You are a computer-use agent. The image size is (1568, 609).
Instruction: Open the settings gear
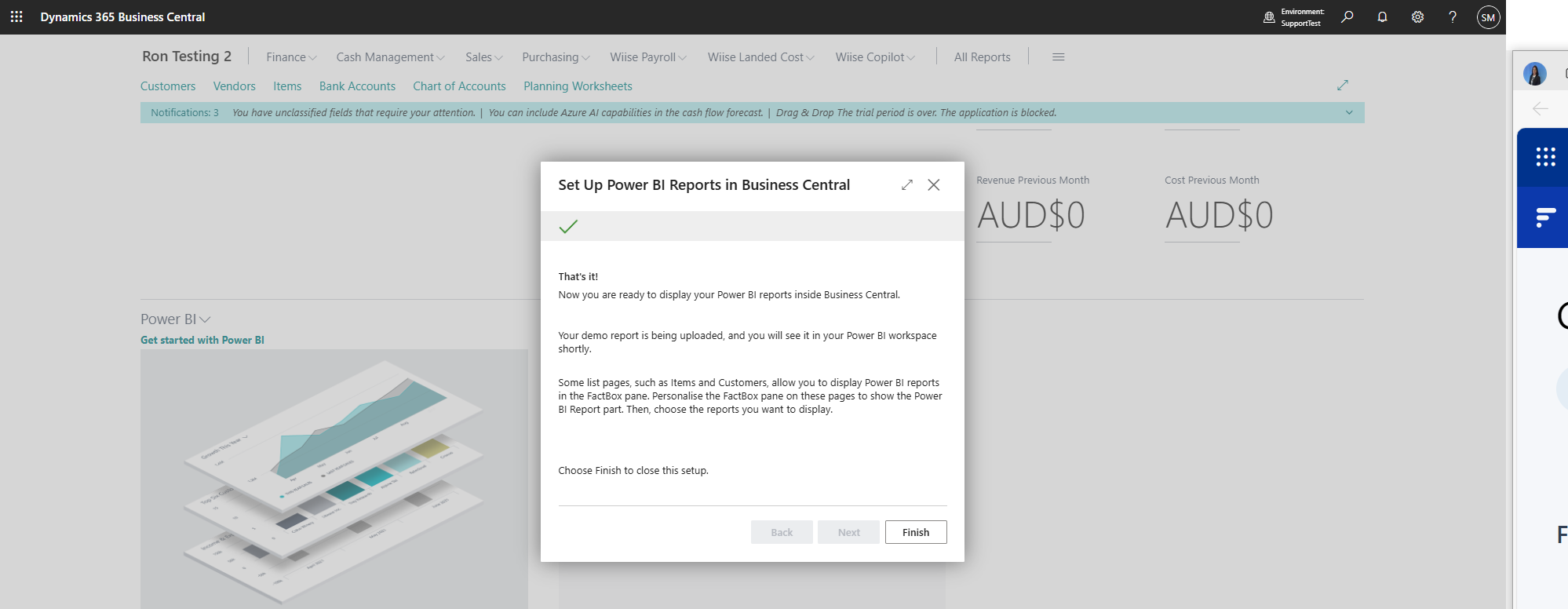click(x=1417, y=16)
